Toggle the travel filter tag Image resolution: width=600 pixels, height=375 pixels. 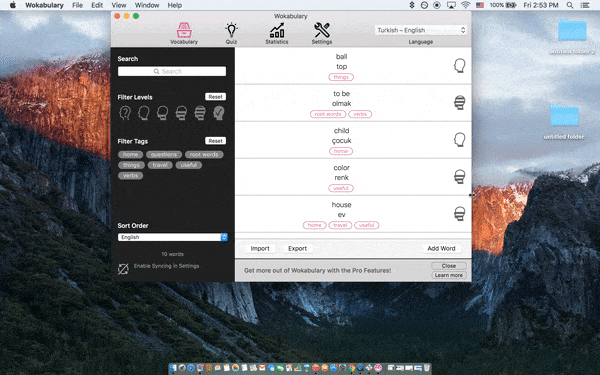click(x=160, y=165)
